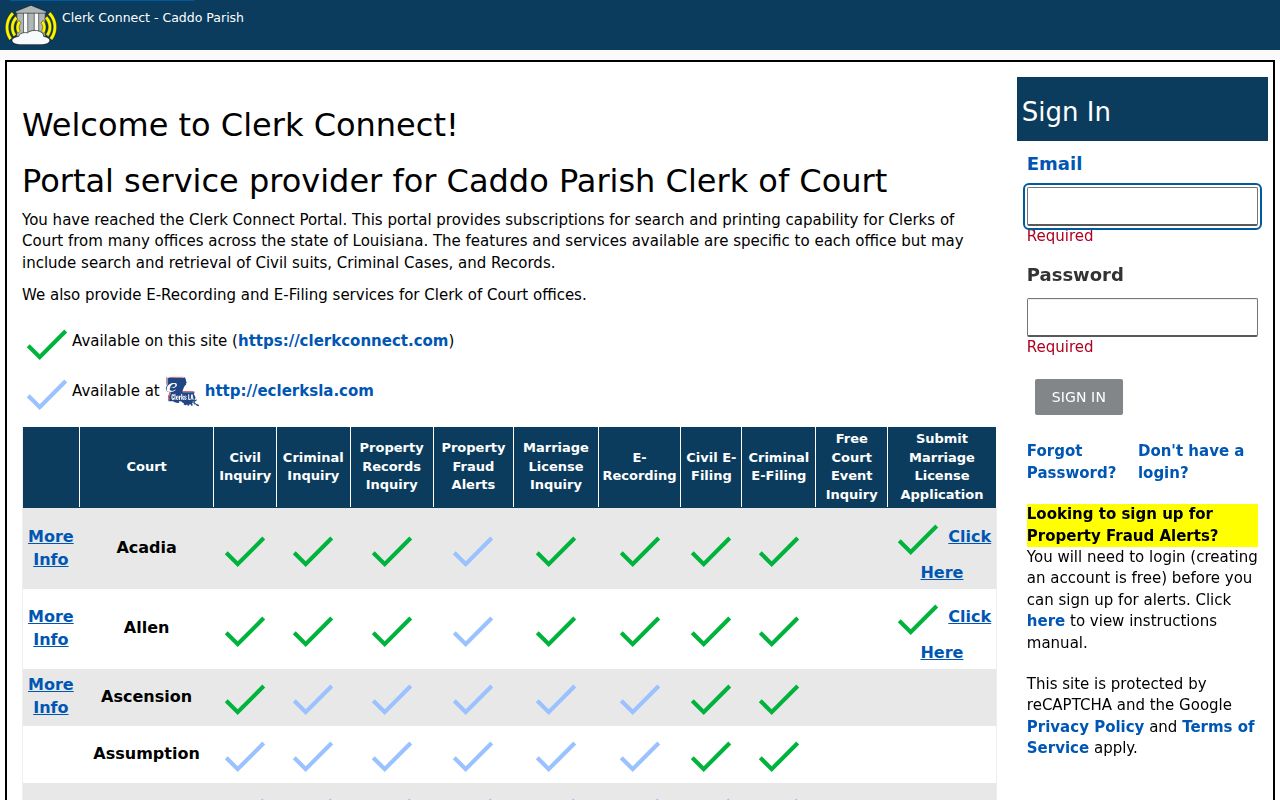The width and height of the screenshot is (1280, 800).
Task: Click Acadia's Criminal E-Filing checkmark
Action: tap(779, 551)
